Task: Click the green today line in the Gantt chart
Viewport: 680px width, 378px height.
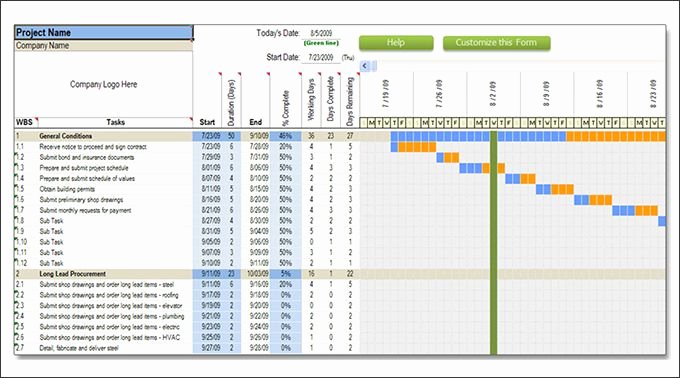Action: tap(494, 243)
